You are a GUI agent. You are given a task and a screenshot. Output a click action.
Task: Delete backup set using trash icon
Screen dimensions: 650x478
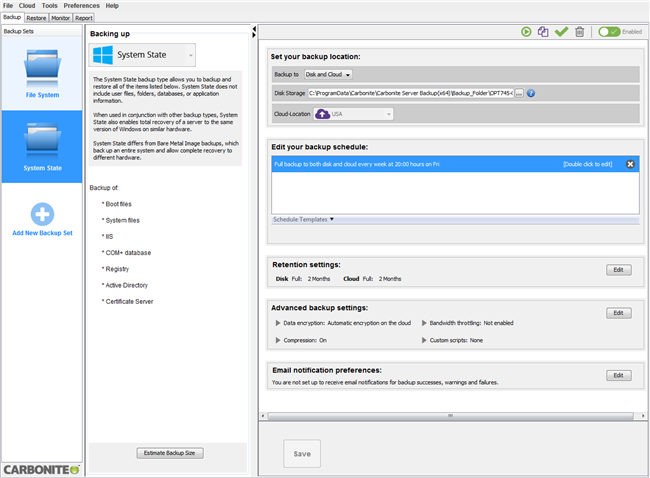point(580,32)
